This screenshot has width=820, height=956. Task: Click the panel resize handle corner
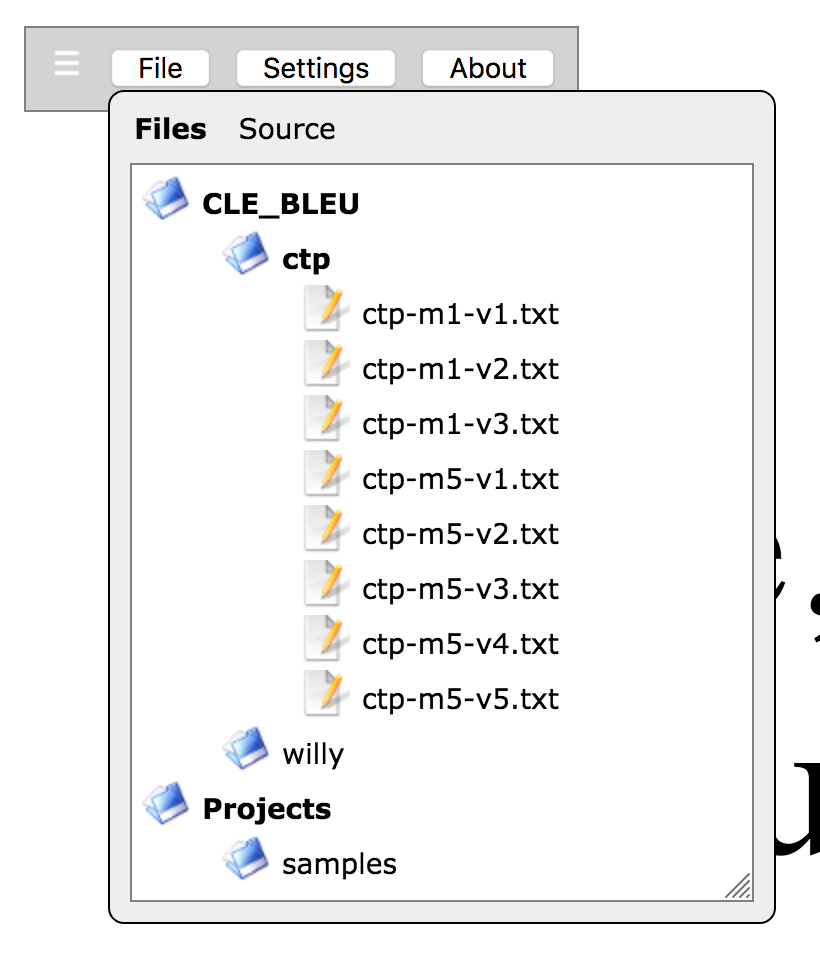coord(738,886)
